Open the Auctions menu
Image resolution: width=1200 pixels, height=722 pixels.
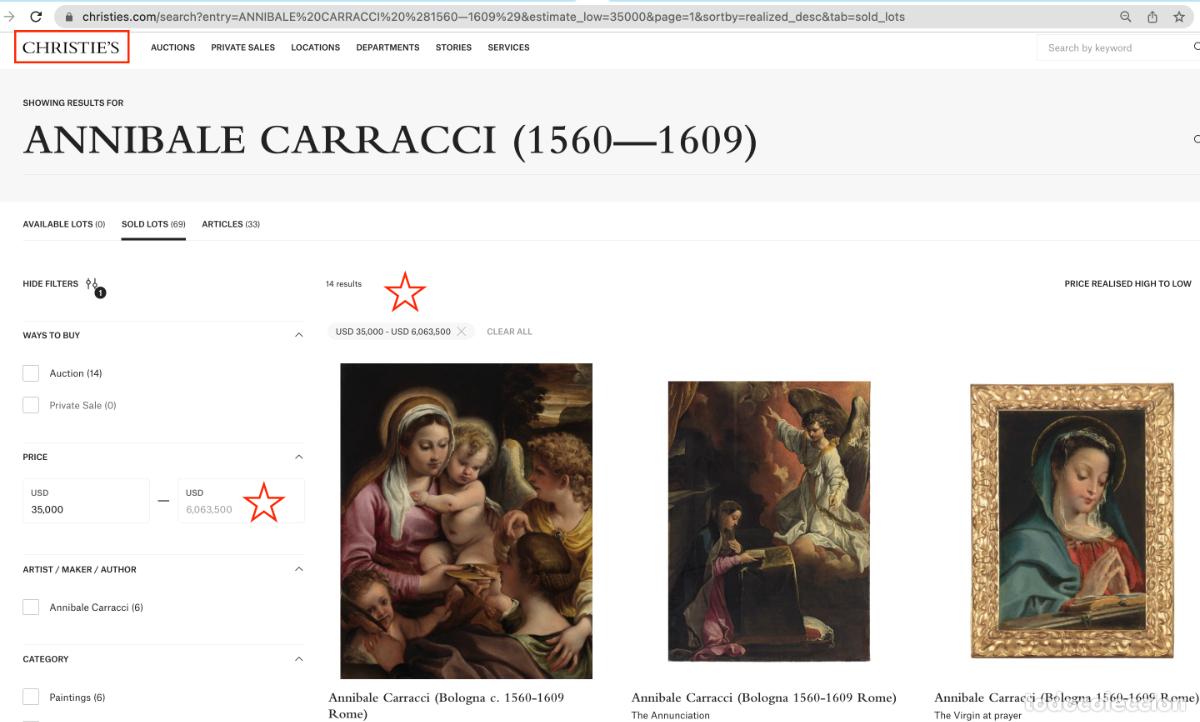173,47
